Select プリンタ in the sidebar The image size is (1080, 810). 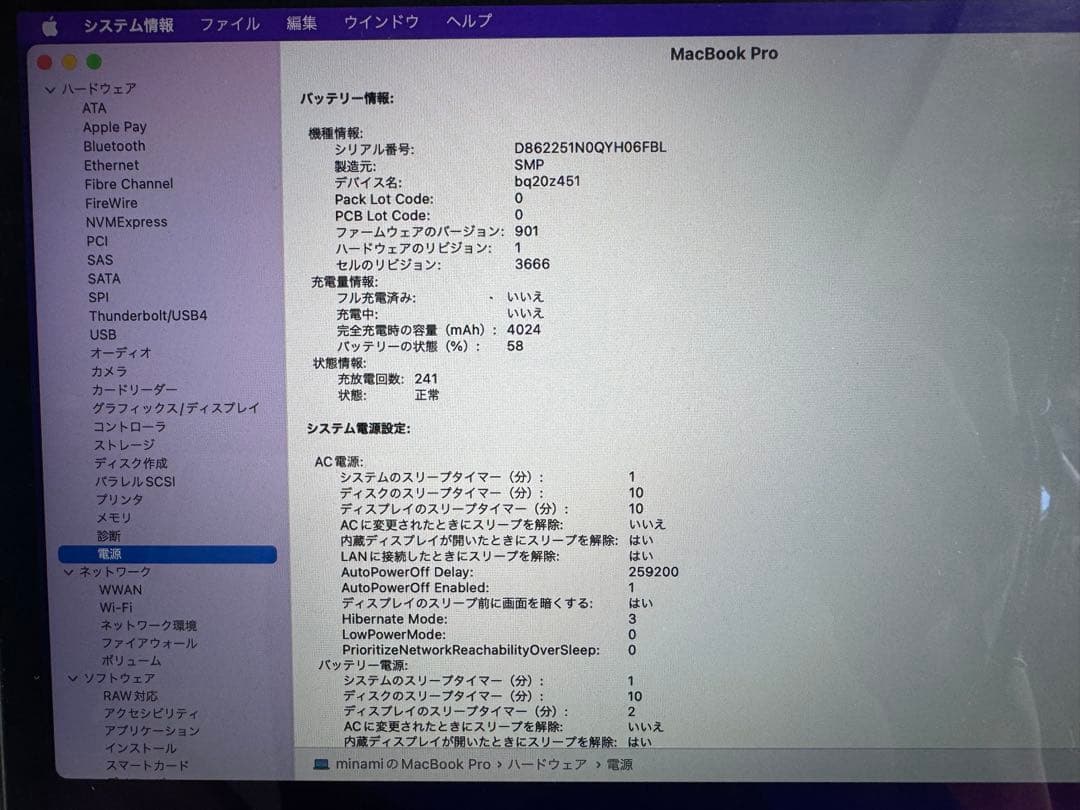(120, 499)
